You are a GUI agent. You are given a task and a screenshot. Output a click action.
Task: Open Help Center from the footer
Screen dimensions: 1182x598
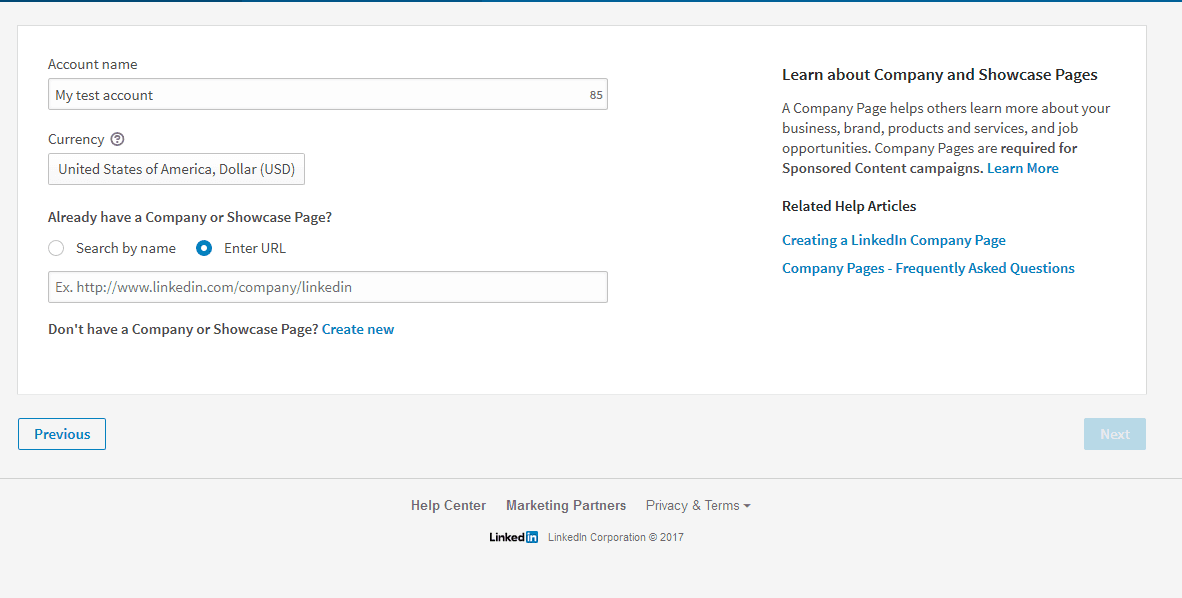tap(448, 505)
